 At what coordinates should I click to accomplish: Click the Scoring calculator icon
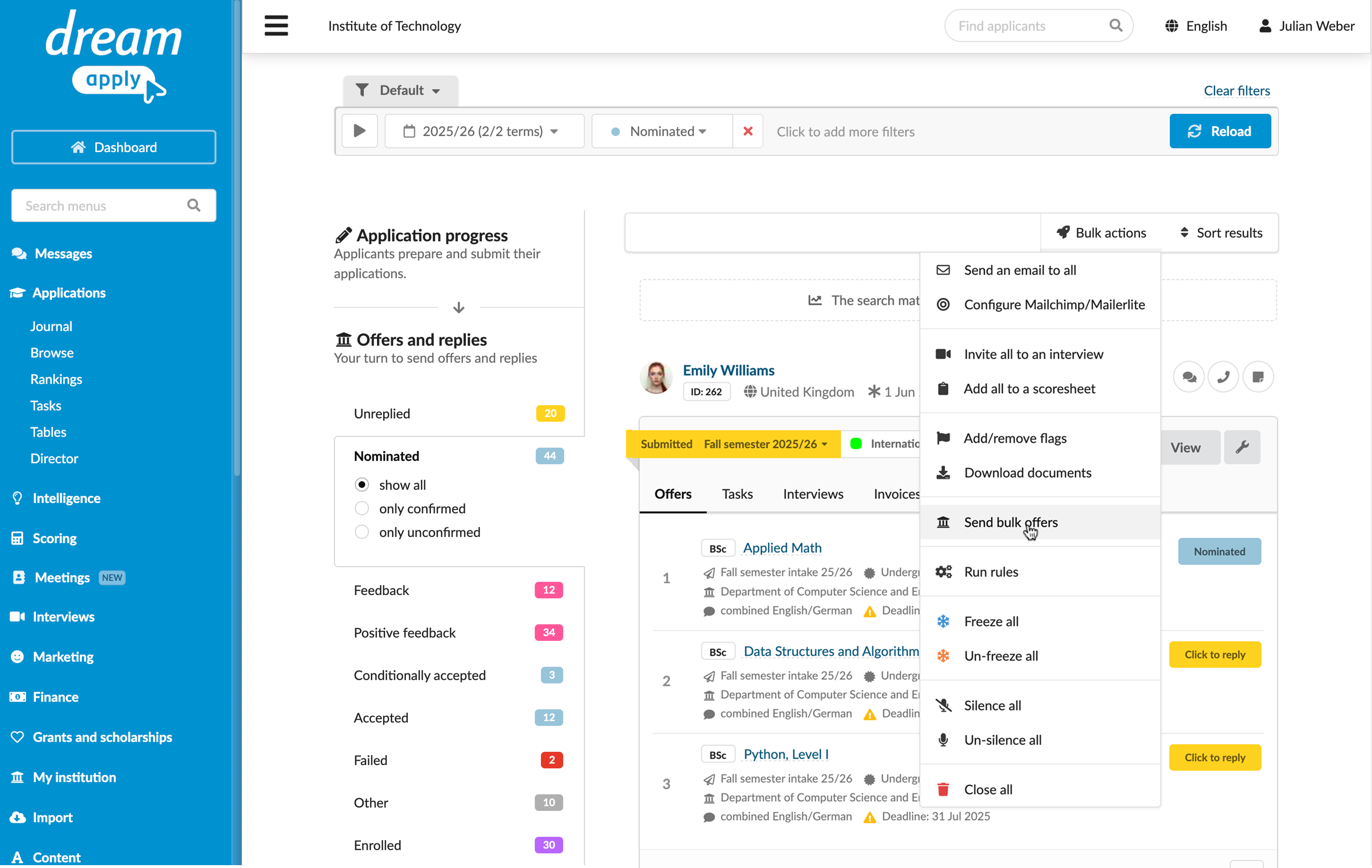click(x=17, y=538)
